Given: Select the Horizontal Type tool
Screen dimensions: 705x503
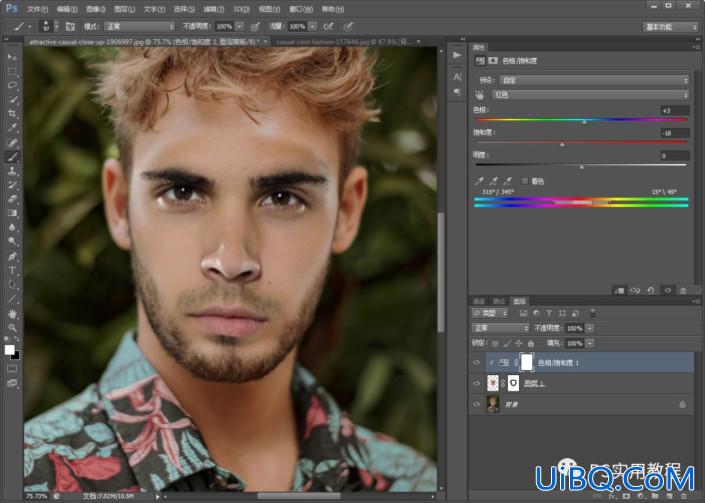Looking at the screenshot, I should tap(12, 270).
